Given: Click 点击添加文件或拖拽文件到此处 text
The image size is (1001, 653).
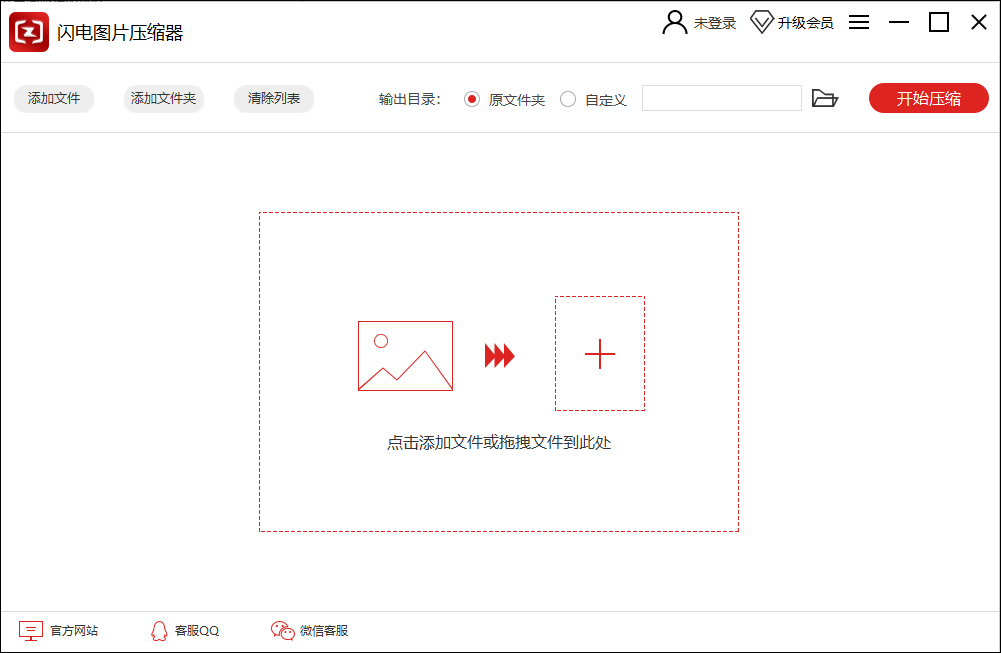Looking at the screenshot, I should 499,442.
